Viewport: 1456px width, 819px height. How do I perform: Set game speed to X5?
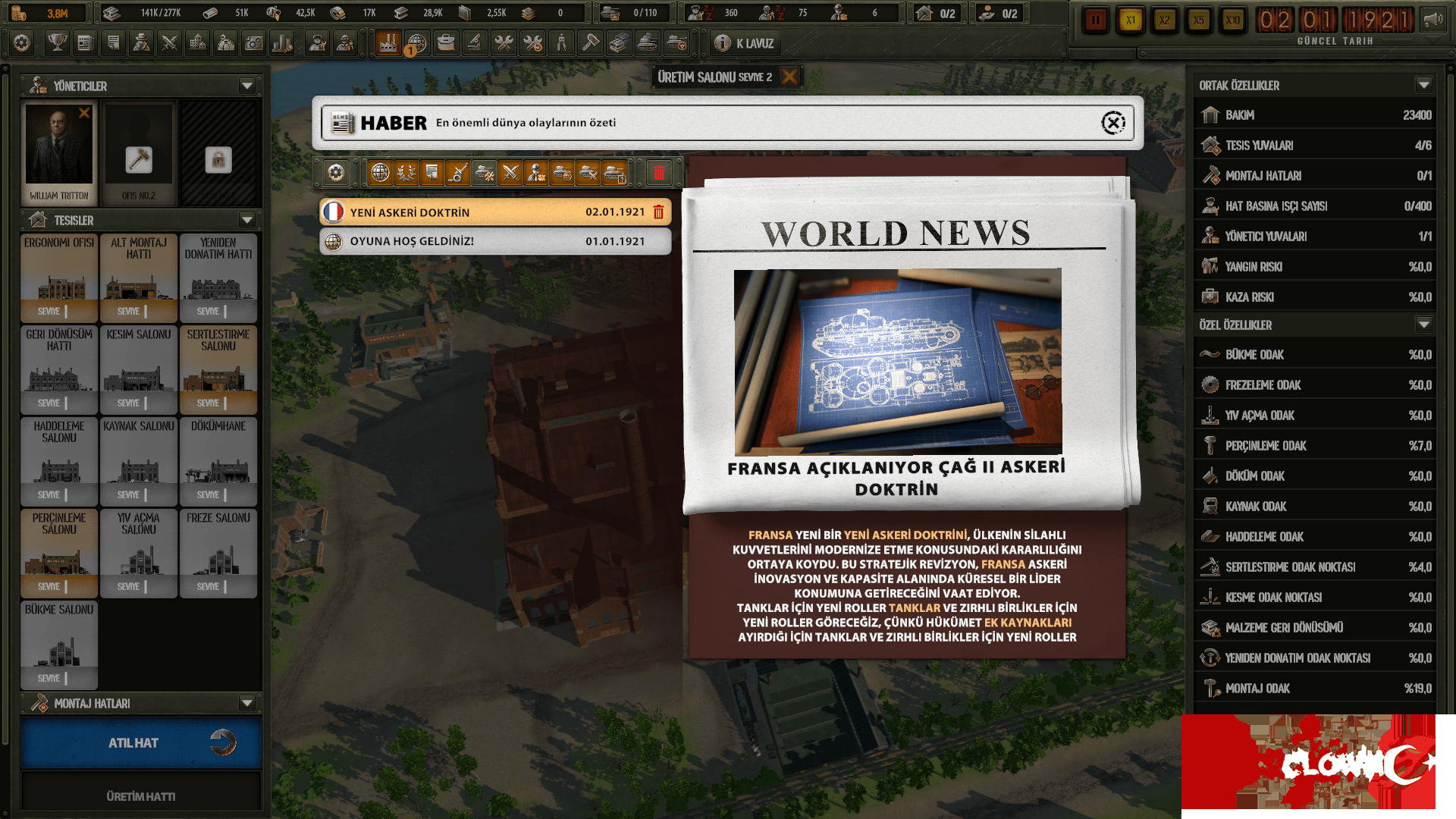pos(1198,20)
